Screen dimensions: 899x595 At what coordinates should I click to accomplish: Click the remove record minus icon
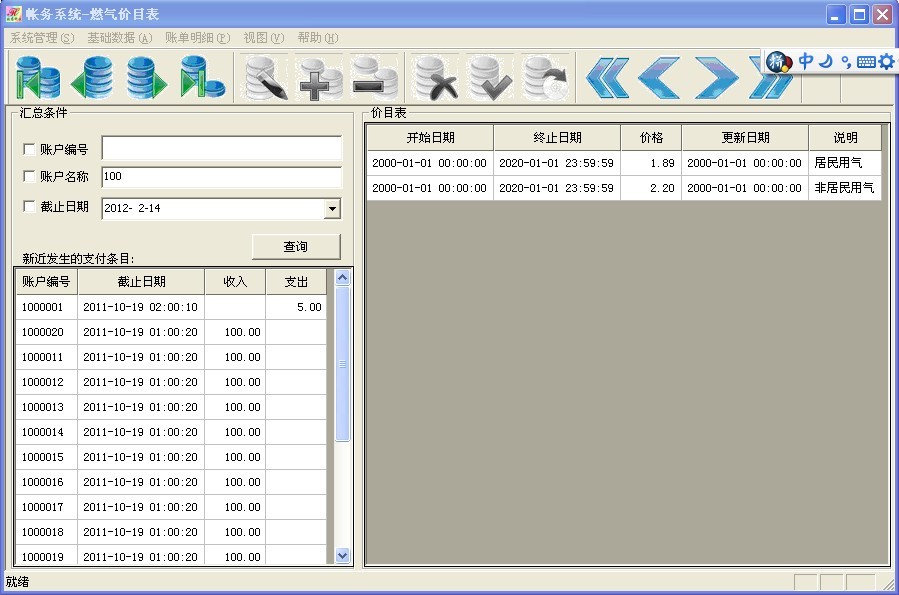(x=374, y=77)
